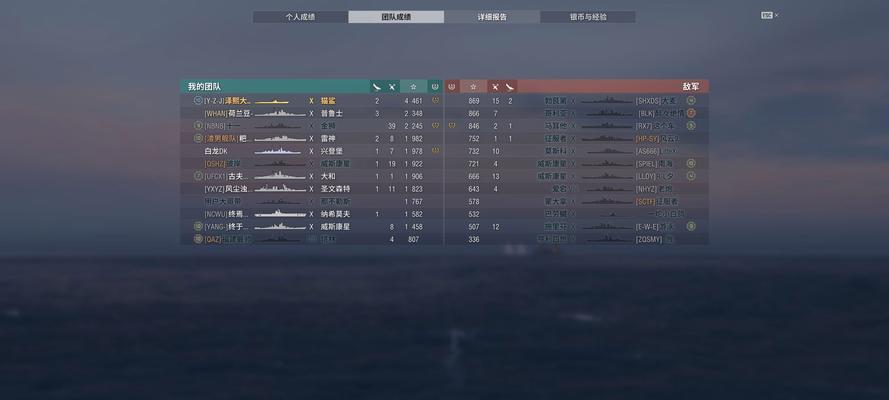
Task: Click enemy team's achievements wreath column icon
Action: [x=452, y=87]
